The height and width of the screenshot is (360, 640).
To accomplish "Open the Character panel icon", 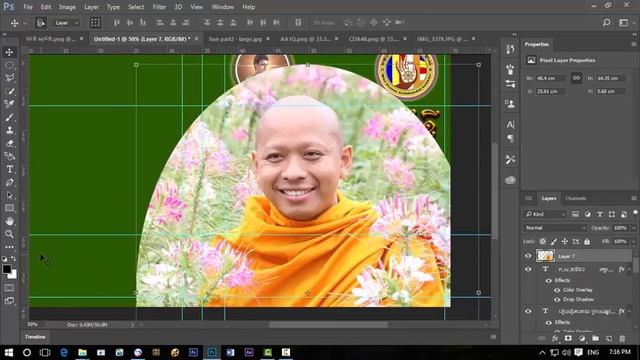I will 510,124.
